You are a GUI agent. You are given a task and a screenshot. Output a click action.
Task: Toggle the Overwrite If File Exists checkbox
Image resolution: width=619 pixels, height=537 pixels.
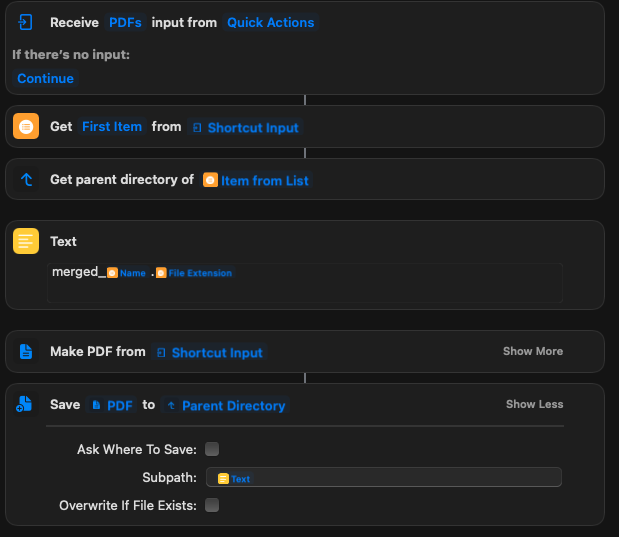click(212, 505)
